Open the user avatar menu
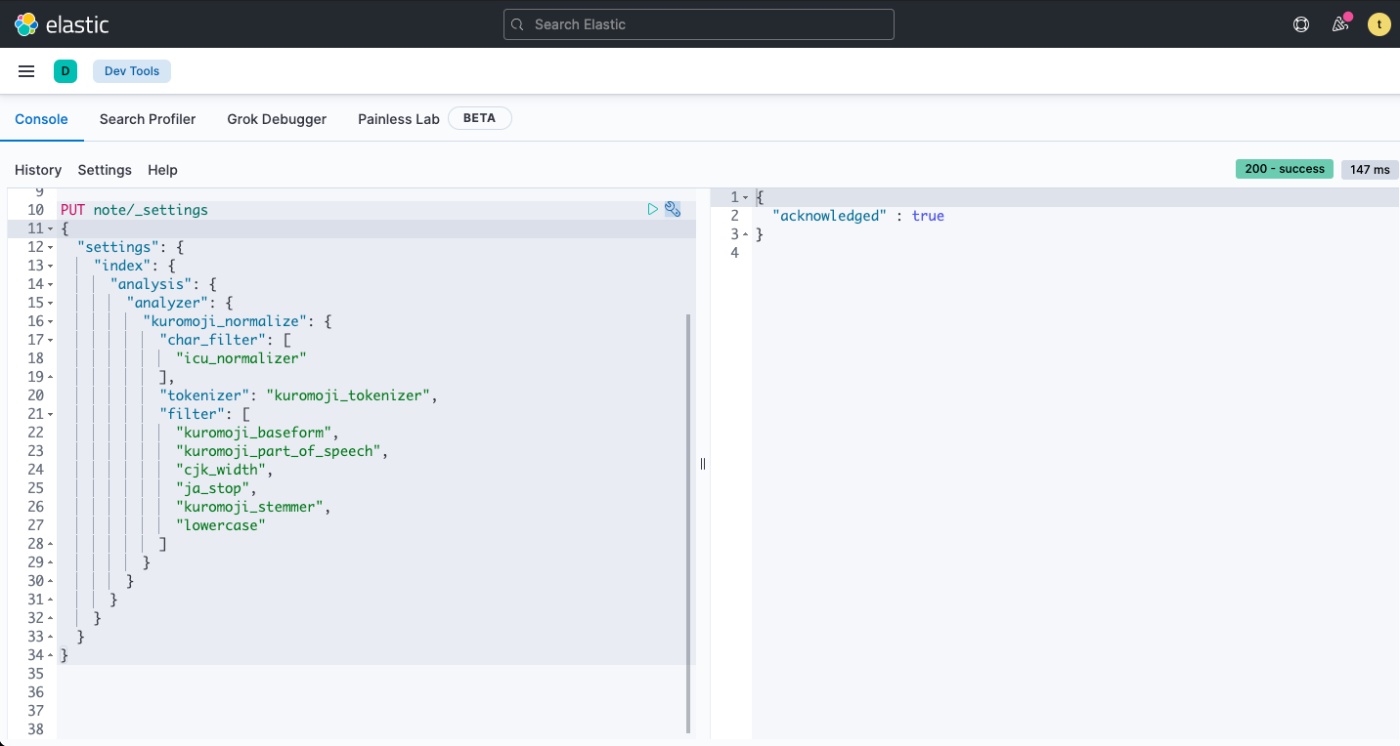This screenshot has height=746, width=1400. click(x=1379, y=24)
